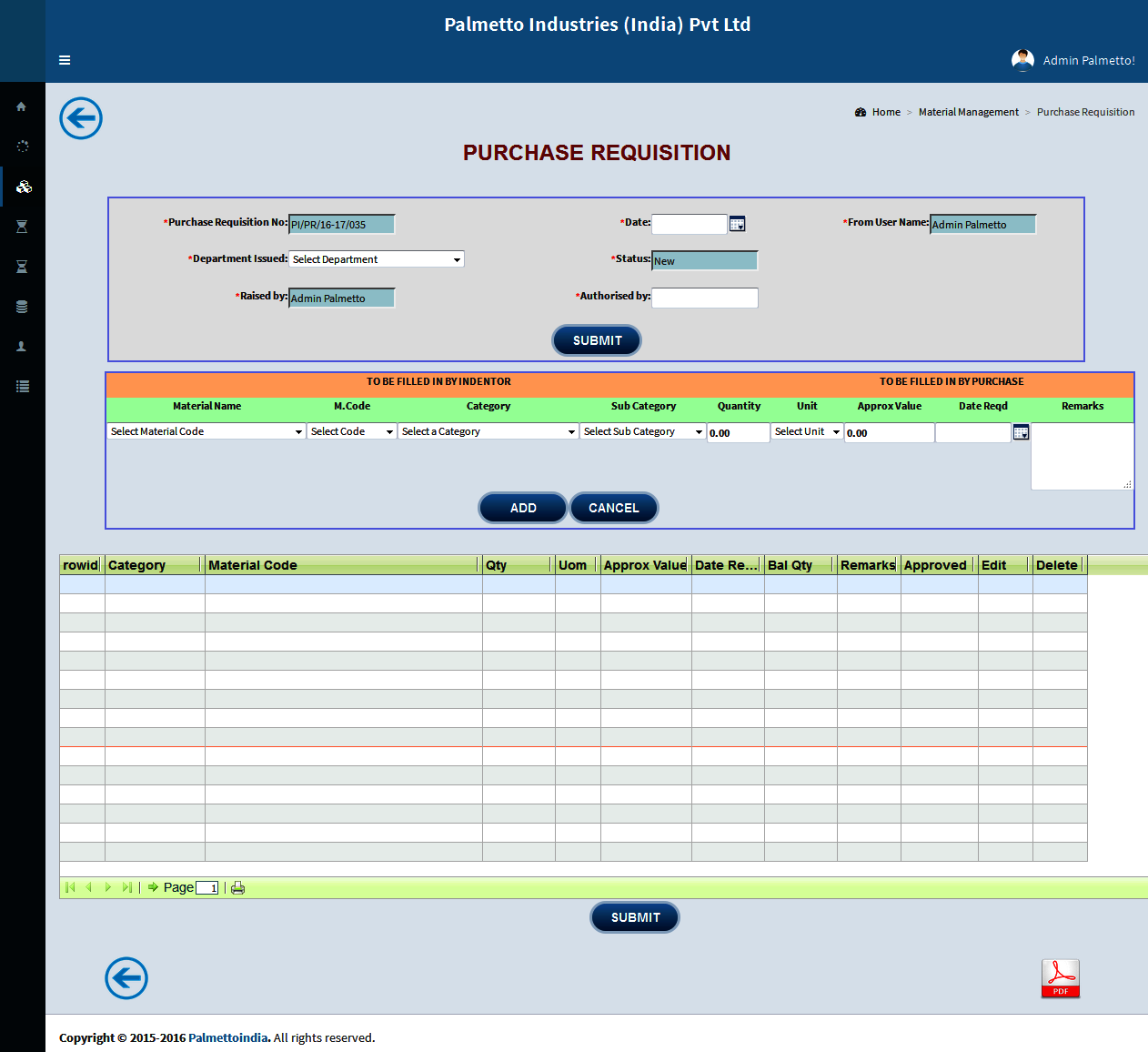The width and height of the screenshot is (1148, 1052).
Task: Sort by the rowid column header
Action: (x=82, y=565)
